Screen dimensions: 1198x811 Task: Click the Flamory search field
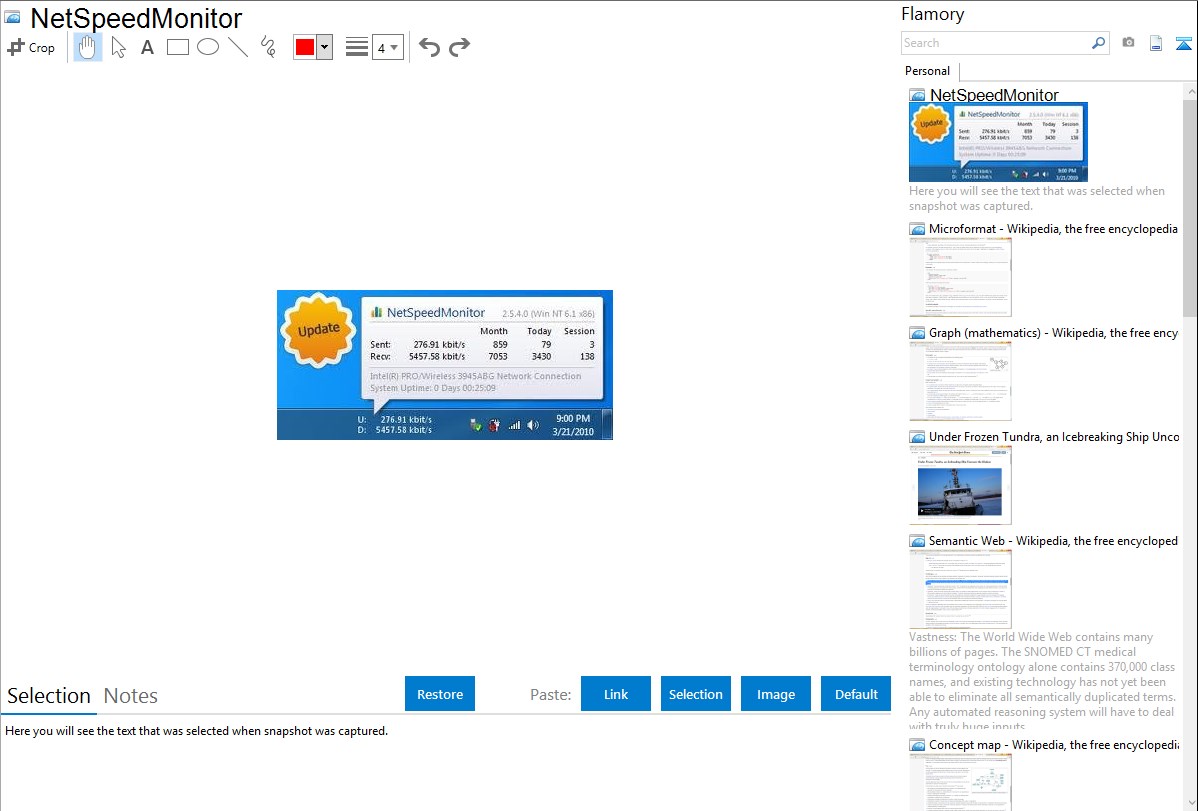996,43
